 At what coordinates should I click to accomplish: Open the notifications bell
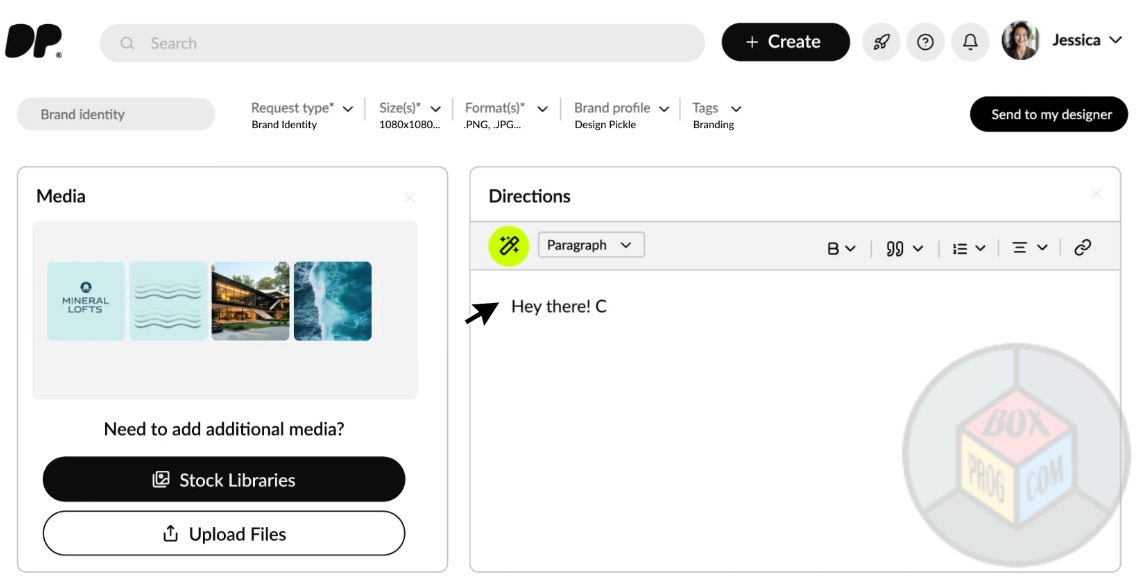click(970, 42)
